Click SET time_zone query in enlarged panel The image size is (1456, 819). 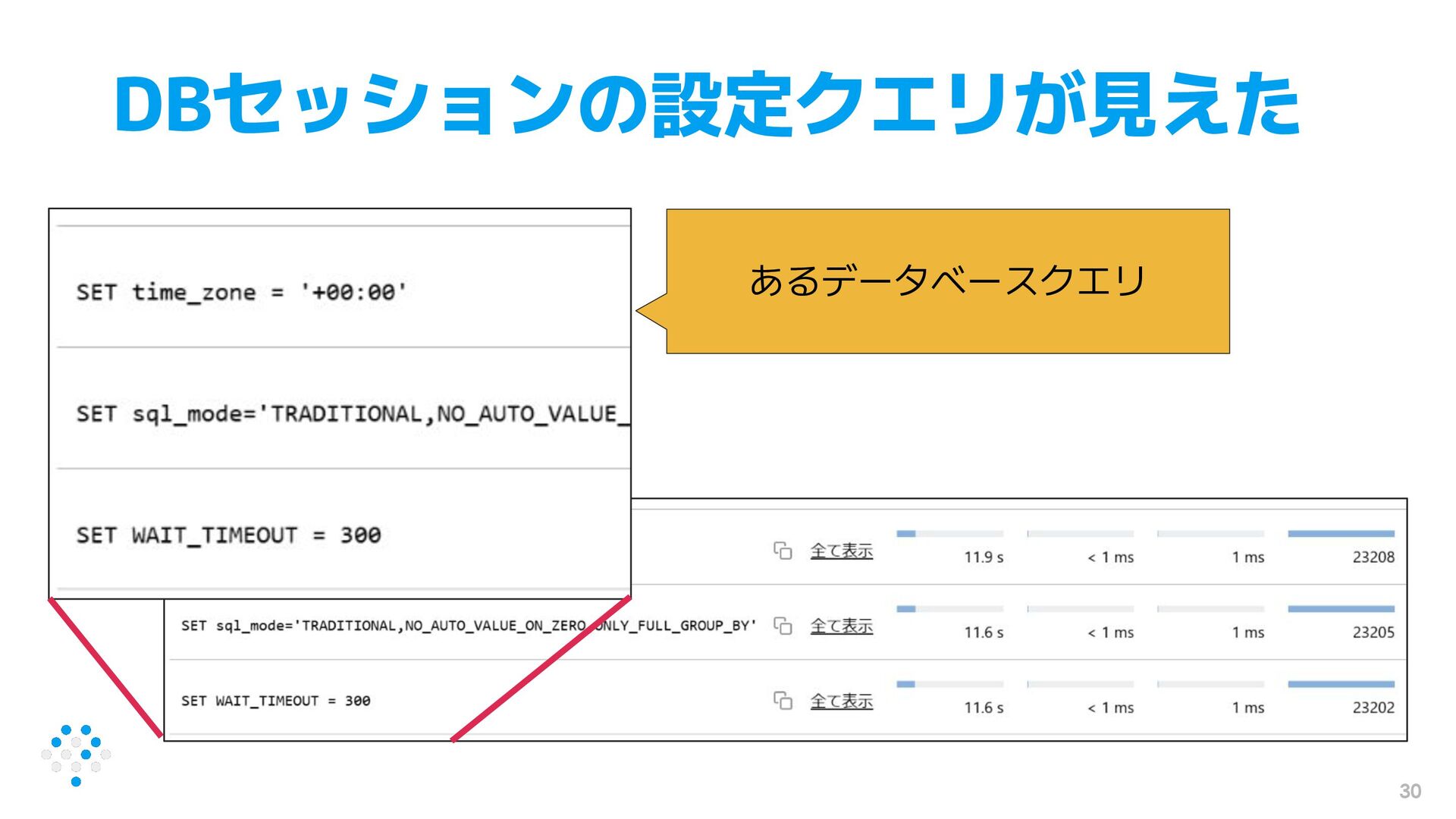[241, 292]
